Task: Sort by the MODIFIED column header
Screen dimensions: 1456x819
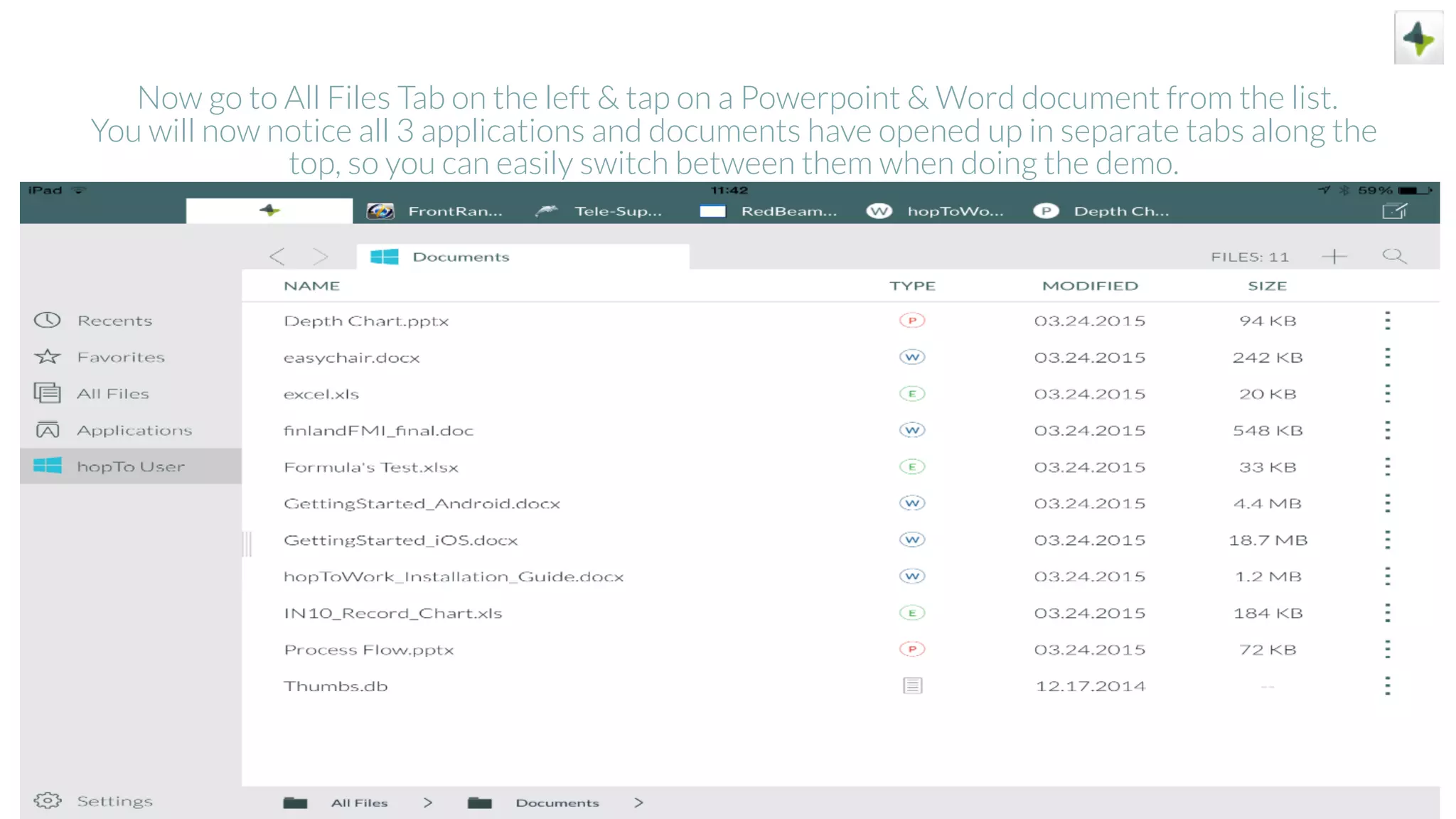Action: [1090, 286]
